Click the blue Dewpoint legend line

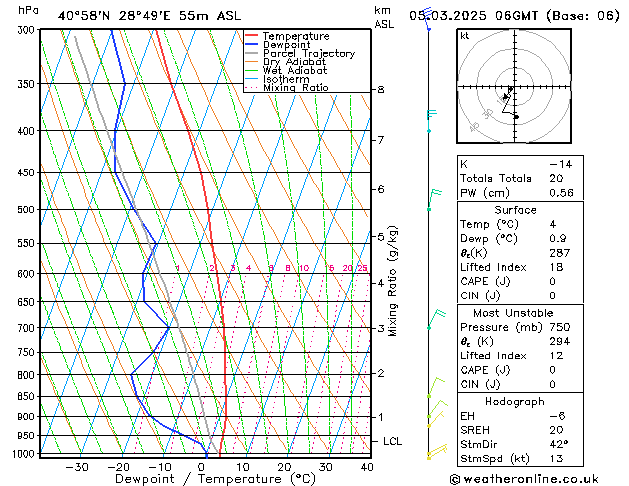coord(253,45)
